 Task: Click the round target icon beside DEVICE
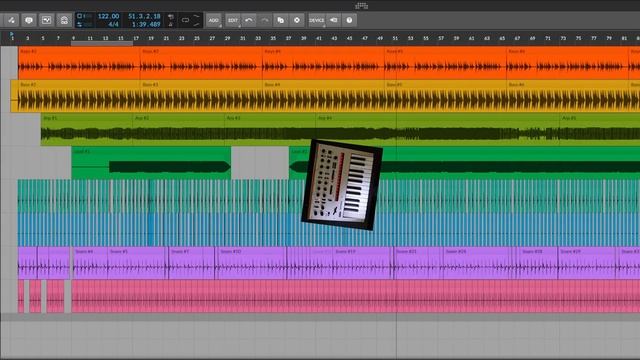point(297,20)
